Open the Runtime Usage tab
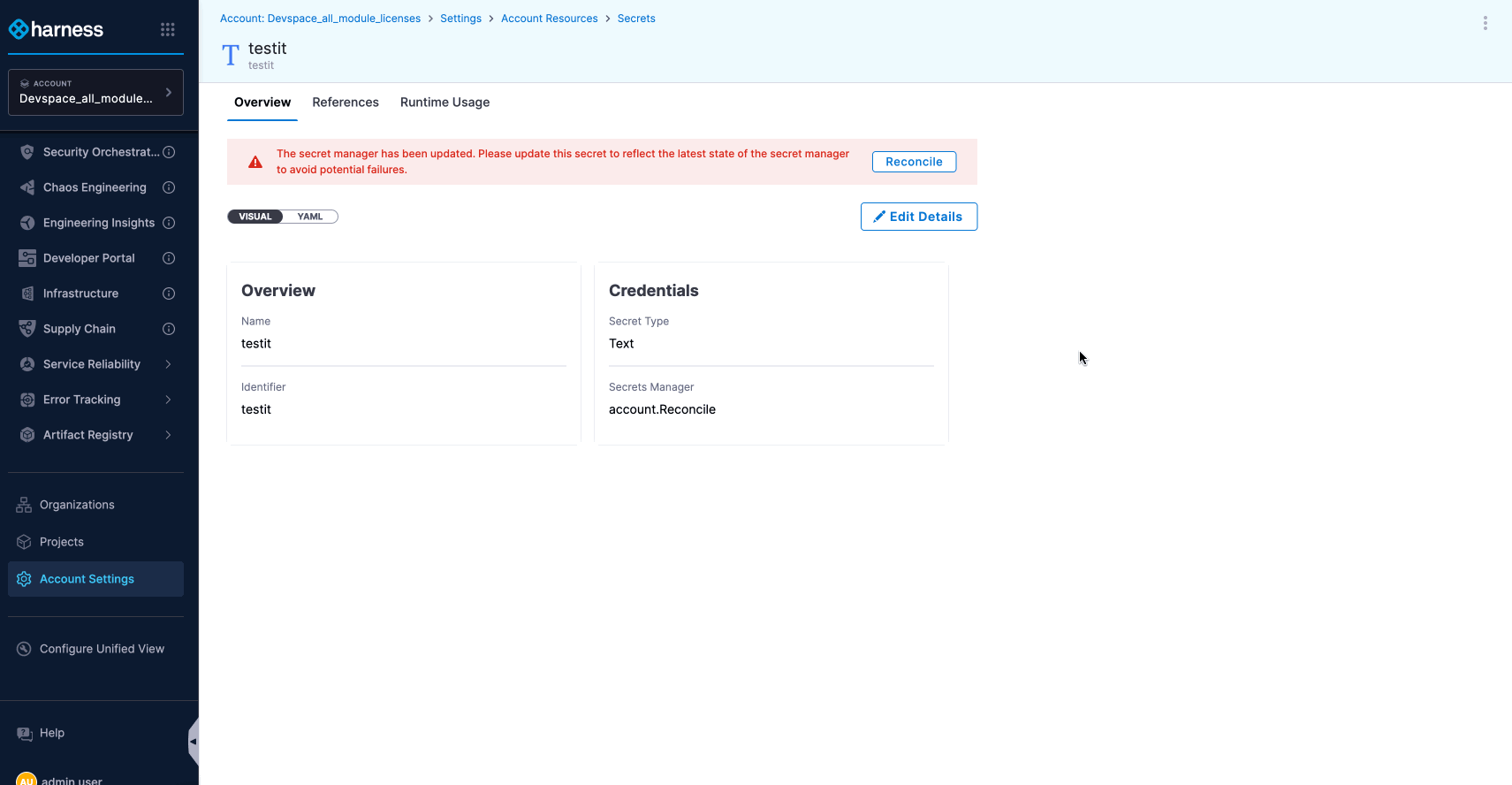Viewport: 1512px width, 785px height. click(444, 103)
